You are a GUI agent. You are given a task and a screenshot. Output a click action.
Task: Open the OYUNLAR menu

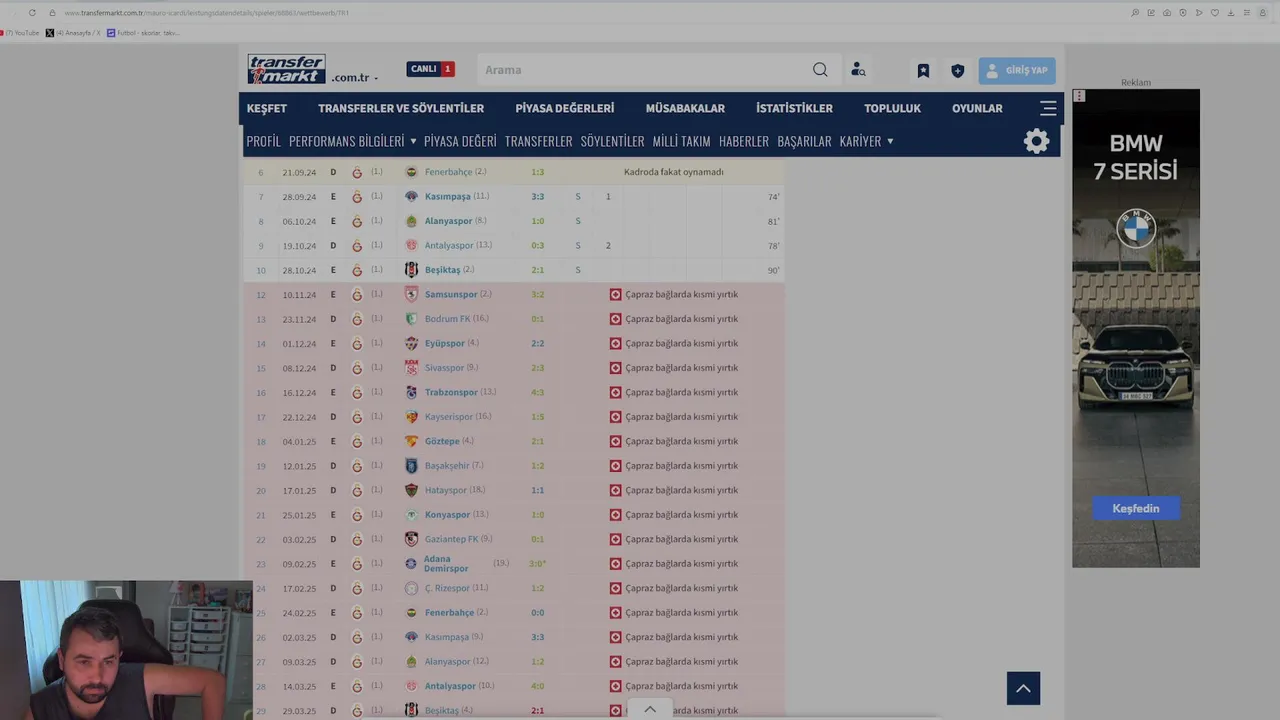977,108
